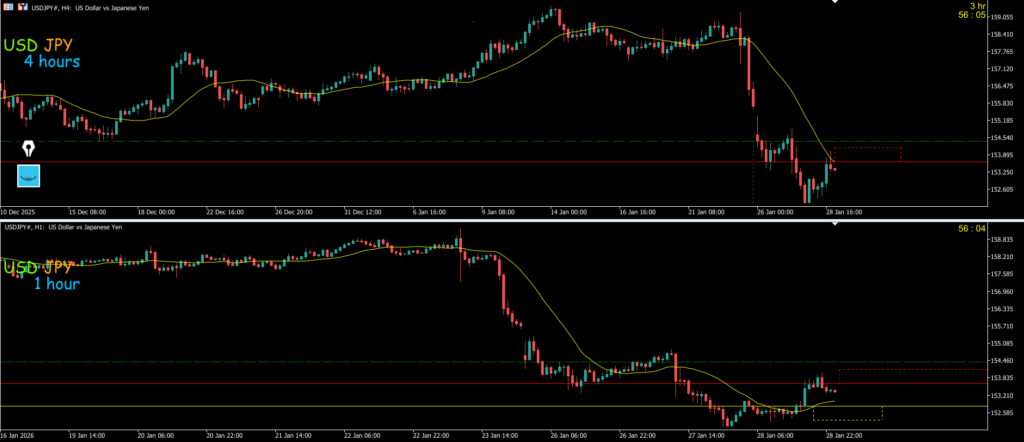
Task: Click the white pen nib icon
Action: [29, 148]
